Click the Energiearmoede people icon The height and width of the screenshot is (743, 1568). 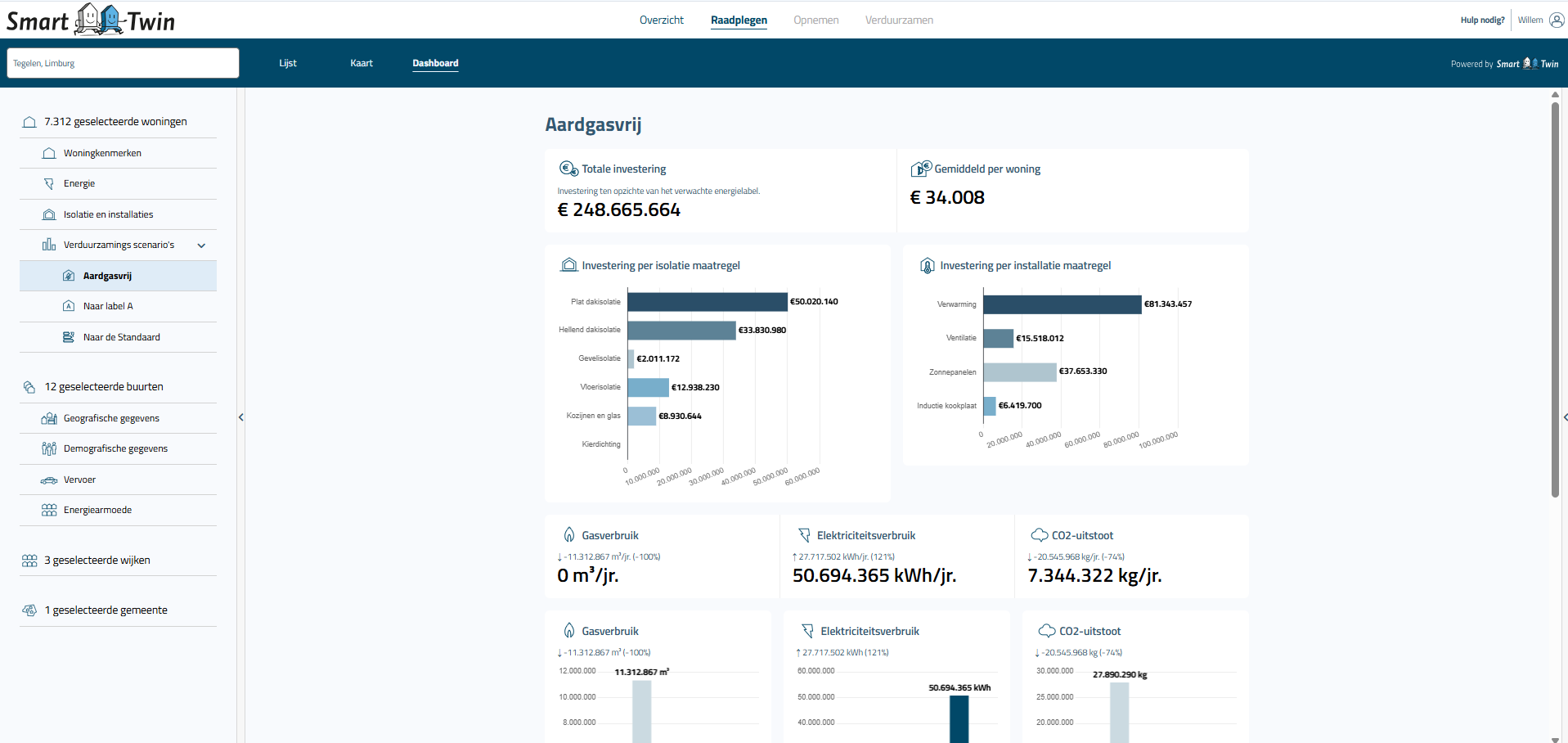(x=50, y=509)
